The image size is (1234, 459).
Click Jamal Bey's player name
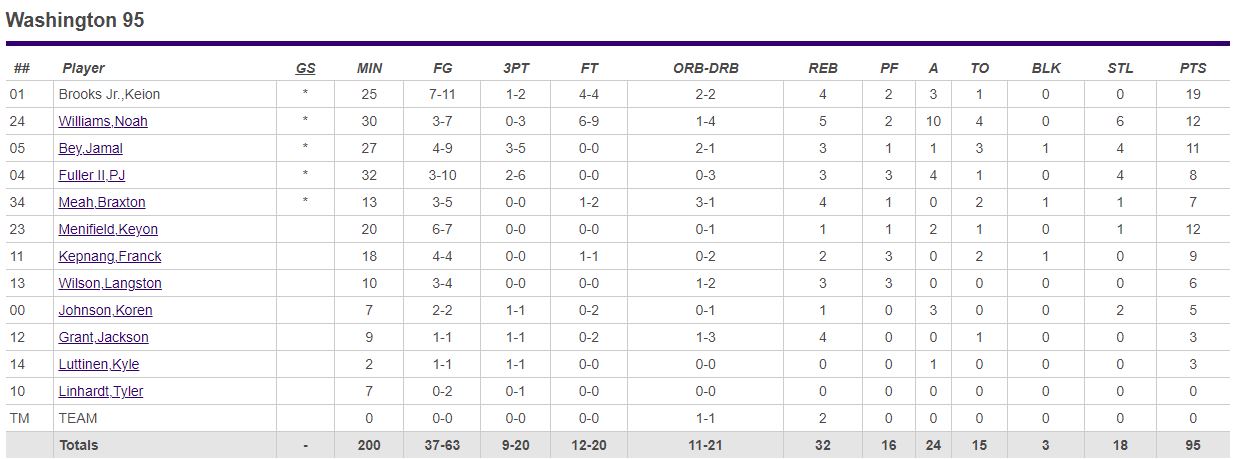tap(90, 148)
